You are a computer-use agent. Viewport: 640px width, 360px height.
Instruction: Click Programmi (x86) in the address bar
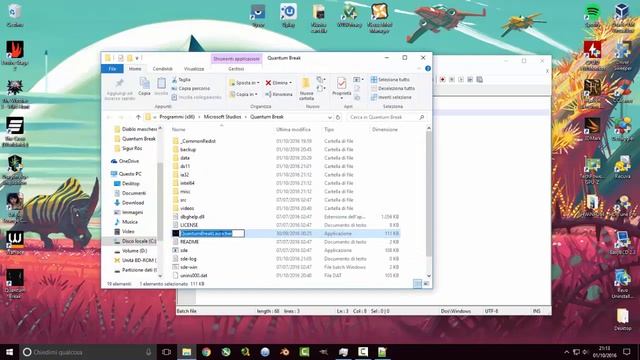pos(177,117)
